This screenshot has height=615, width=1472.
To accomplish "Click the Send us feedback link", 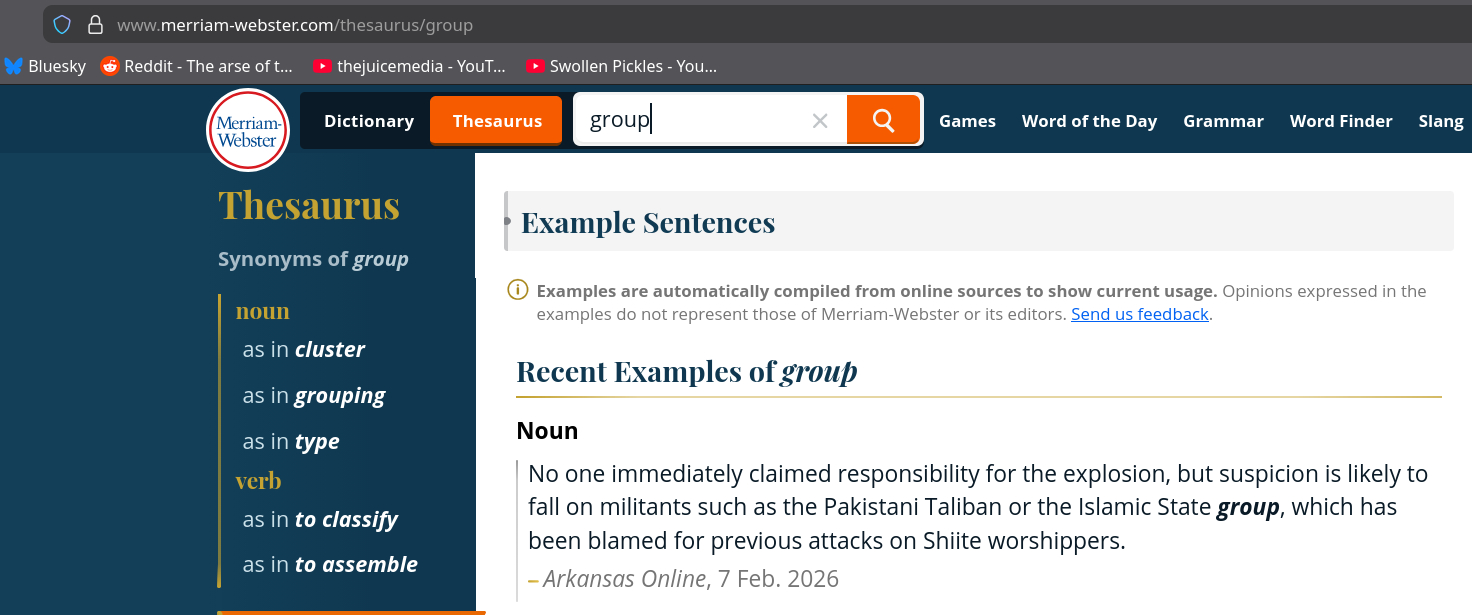I will [x=1140, y=314].
